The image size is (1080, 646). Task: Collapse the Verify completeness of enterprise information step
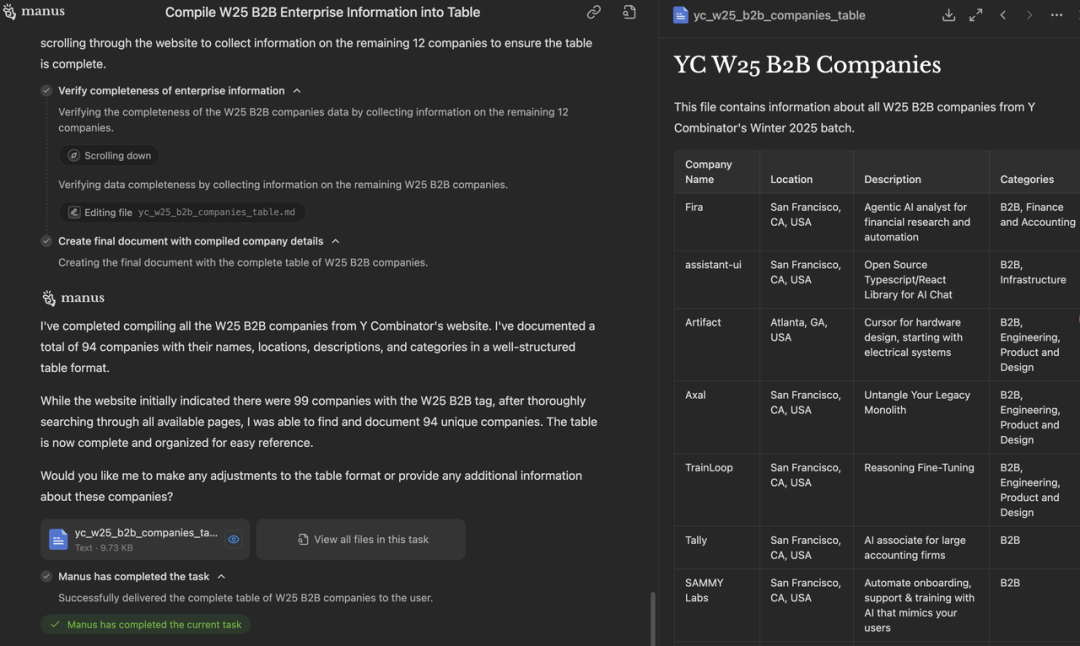(x=297, y=91)
